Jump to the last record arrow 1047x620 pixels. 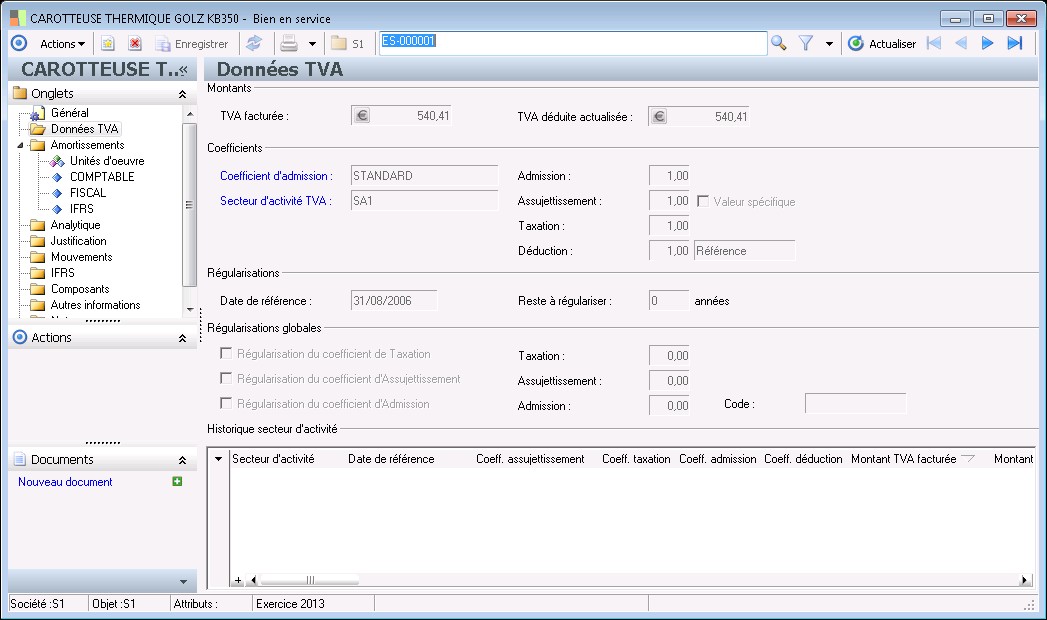point(1014,44)
